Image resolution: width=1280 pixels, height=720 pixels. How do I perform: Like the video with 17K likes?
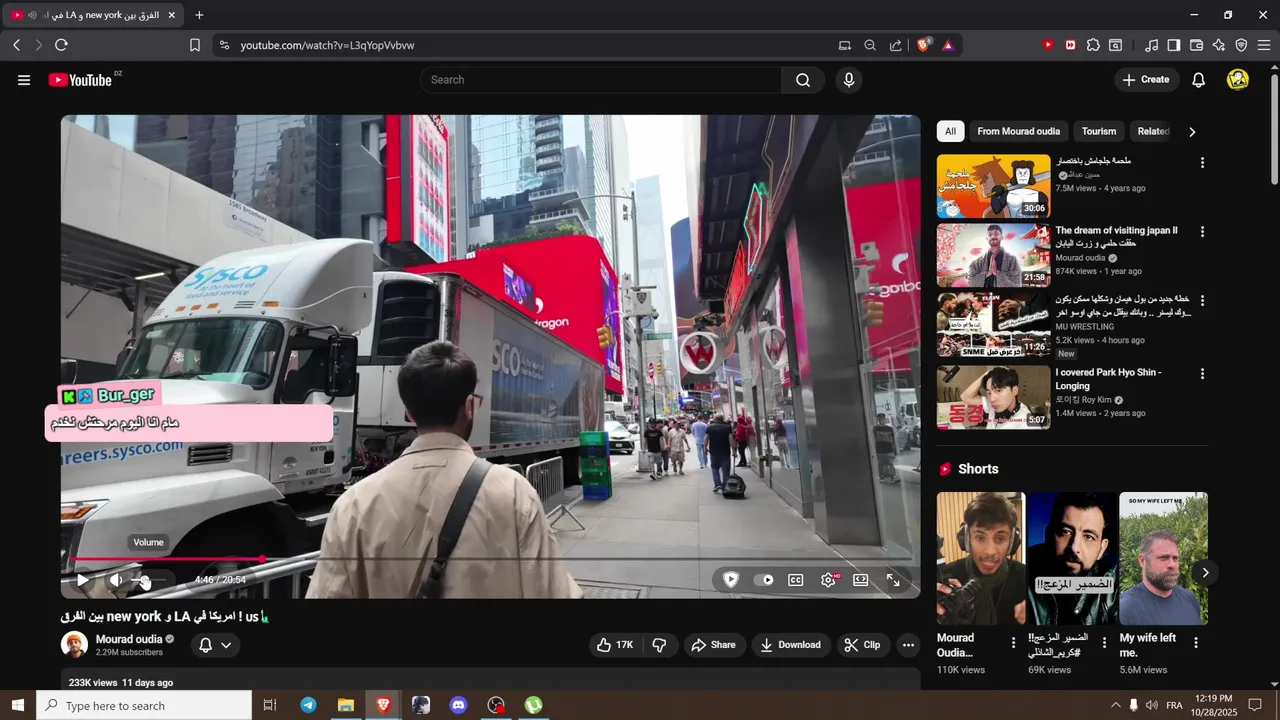[615, 645]
